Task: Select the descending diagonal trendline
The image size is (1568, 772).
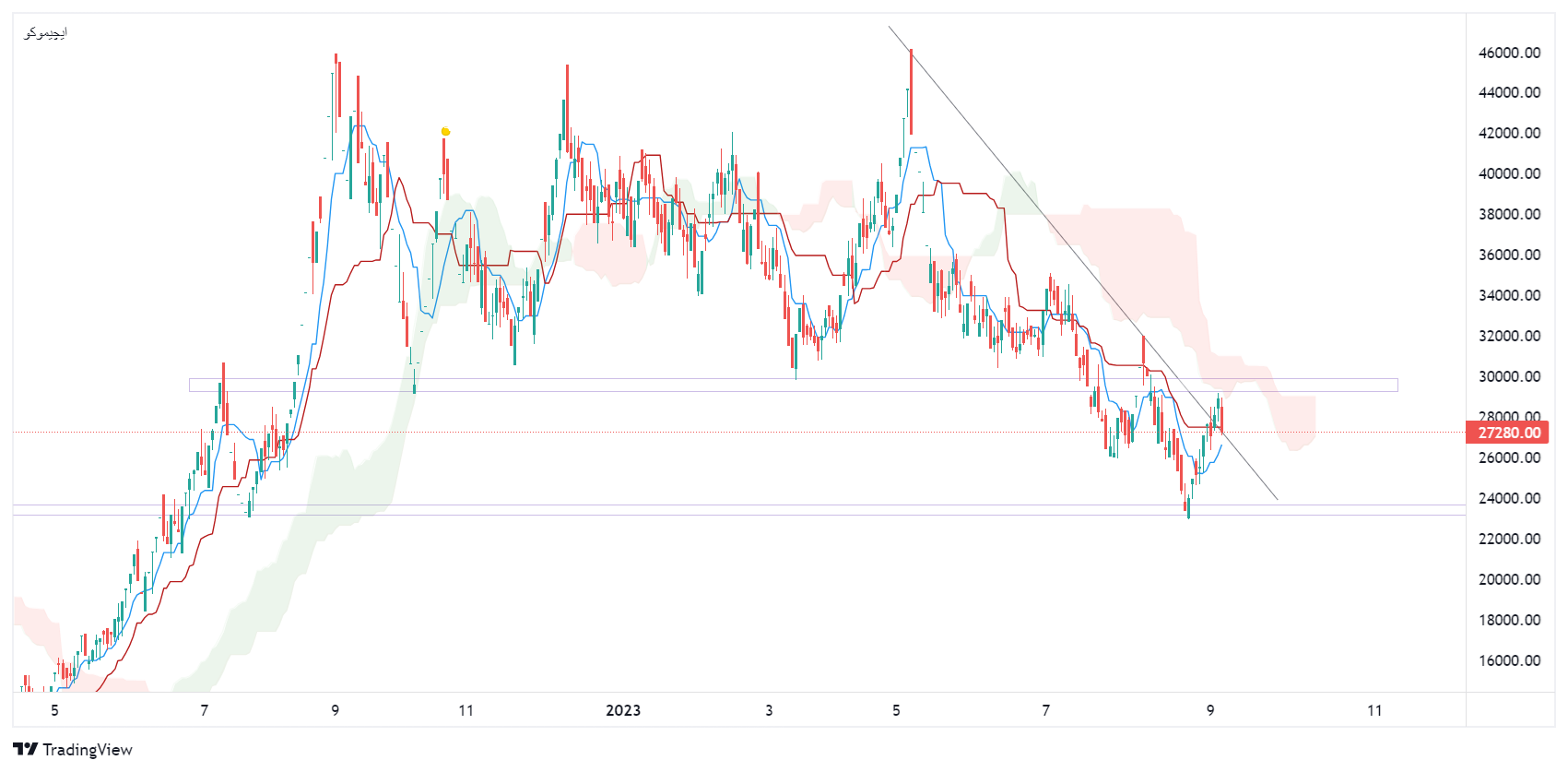Action: [1083, 263]
